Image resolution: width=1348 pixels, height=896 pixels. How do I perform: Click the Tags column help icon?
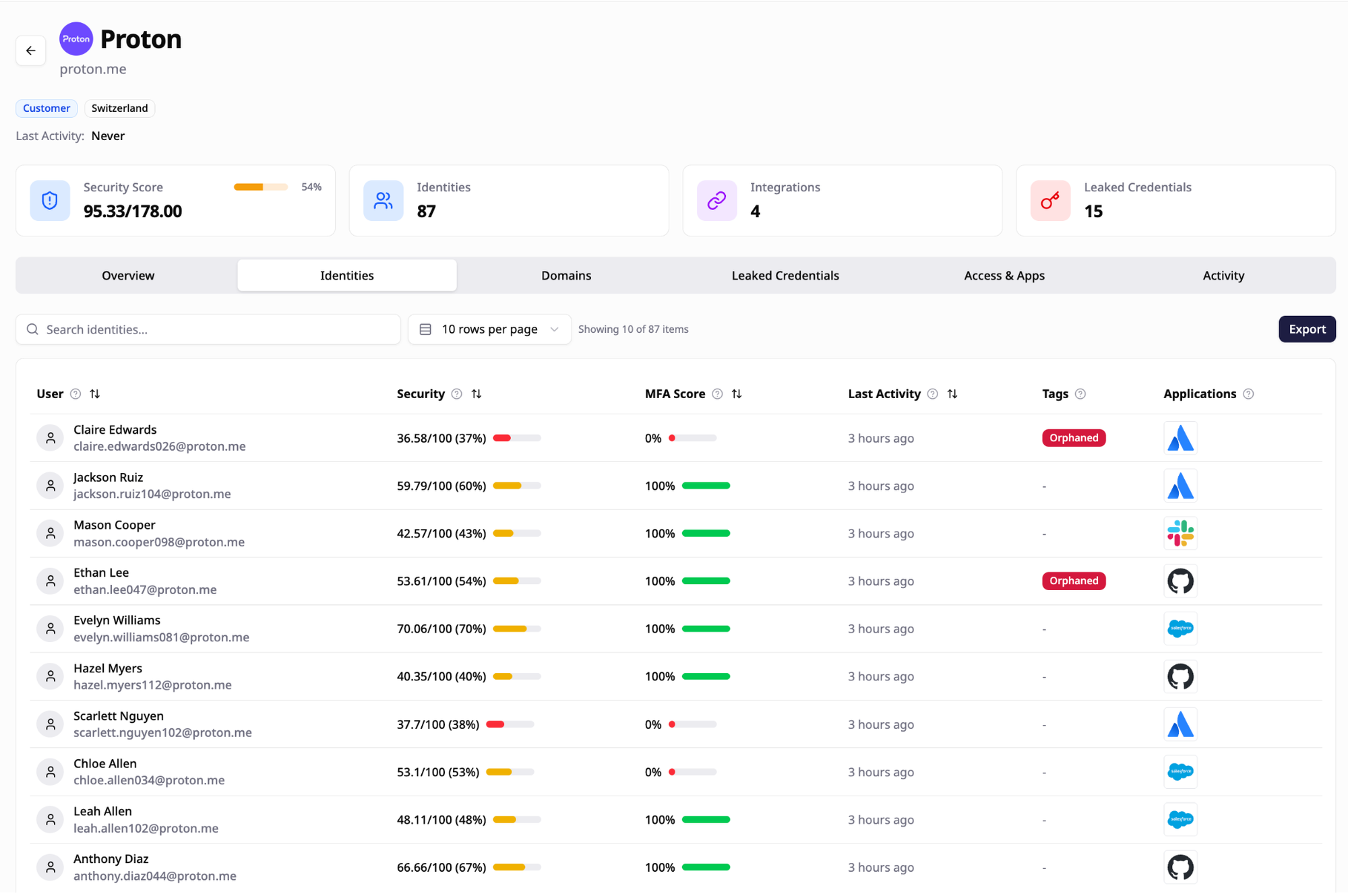coord(1080,394)
